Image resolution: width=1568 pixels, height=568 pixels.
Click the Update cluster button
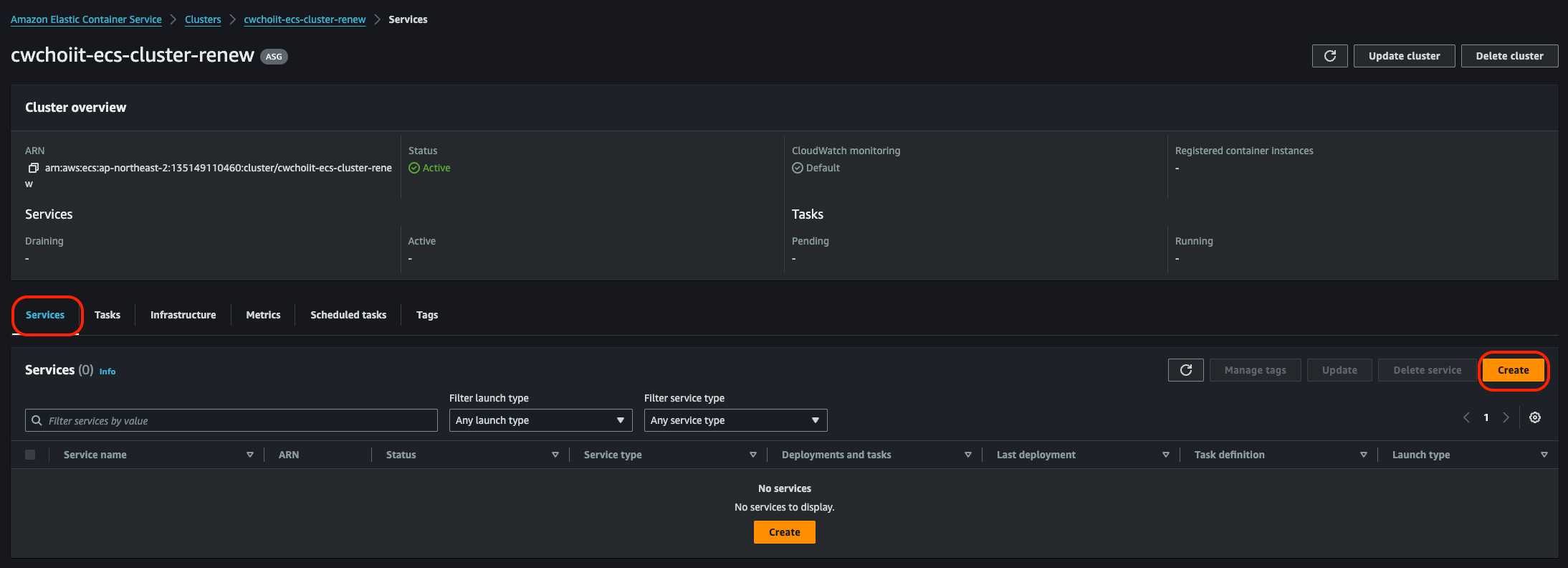click(1404, 56)
